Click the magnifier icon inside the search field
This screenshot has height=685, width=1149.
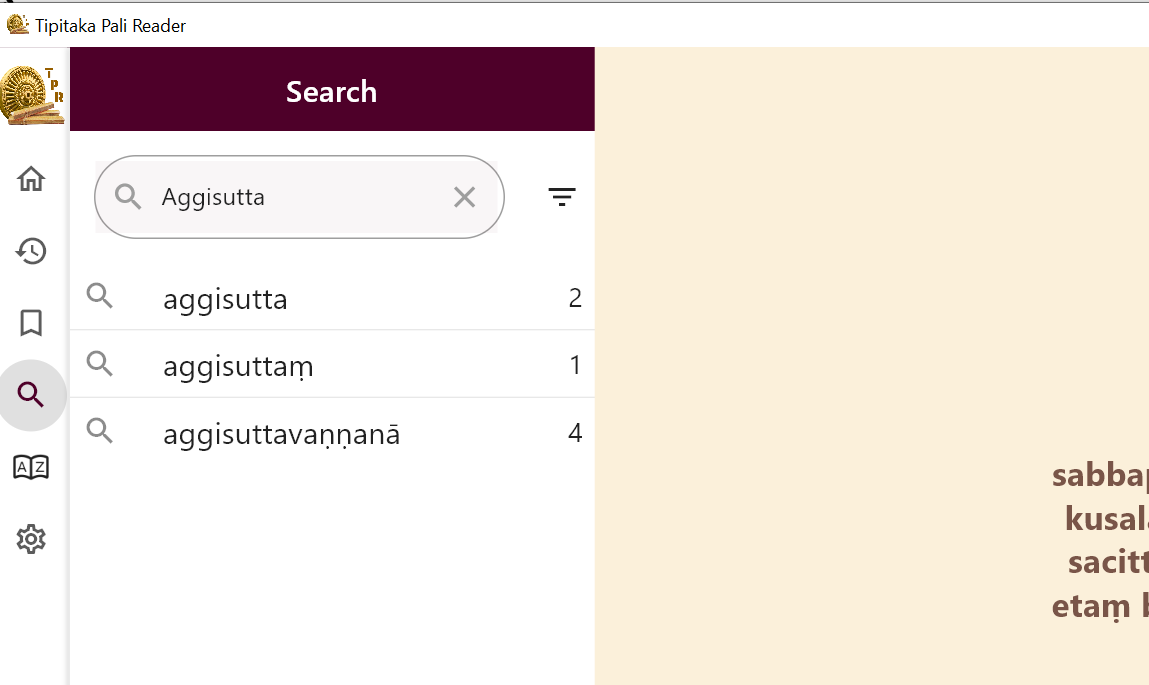128,196
